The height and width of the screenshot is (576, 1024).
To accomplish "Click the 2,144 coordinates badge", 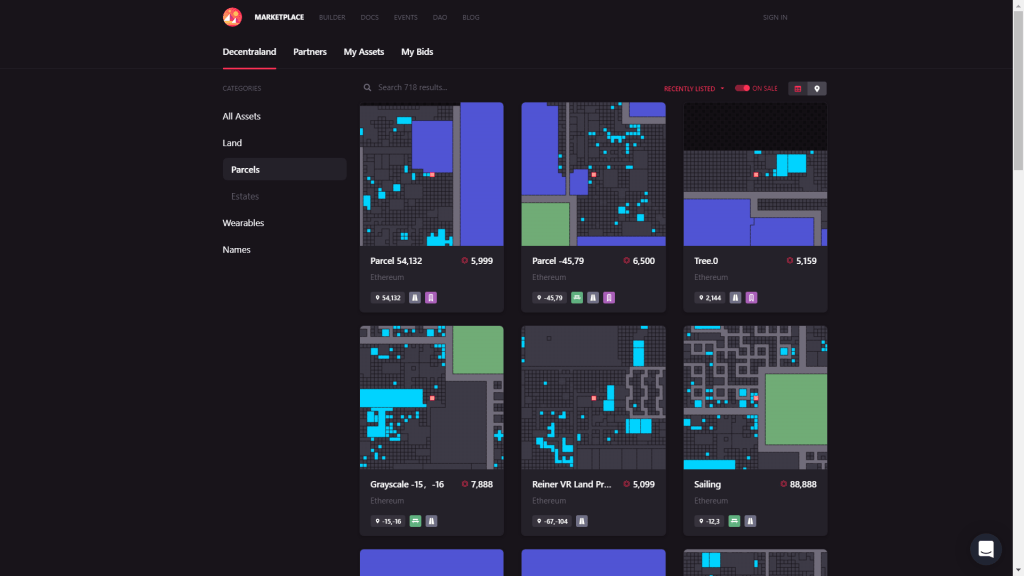I will pos(710,298).
